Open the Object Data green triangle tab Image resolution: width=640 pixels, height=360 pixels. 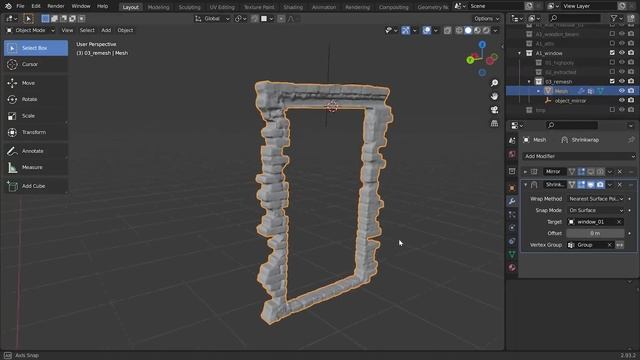(512, 254)
